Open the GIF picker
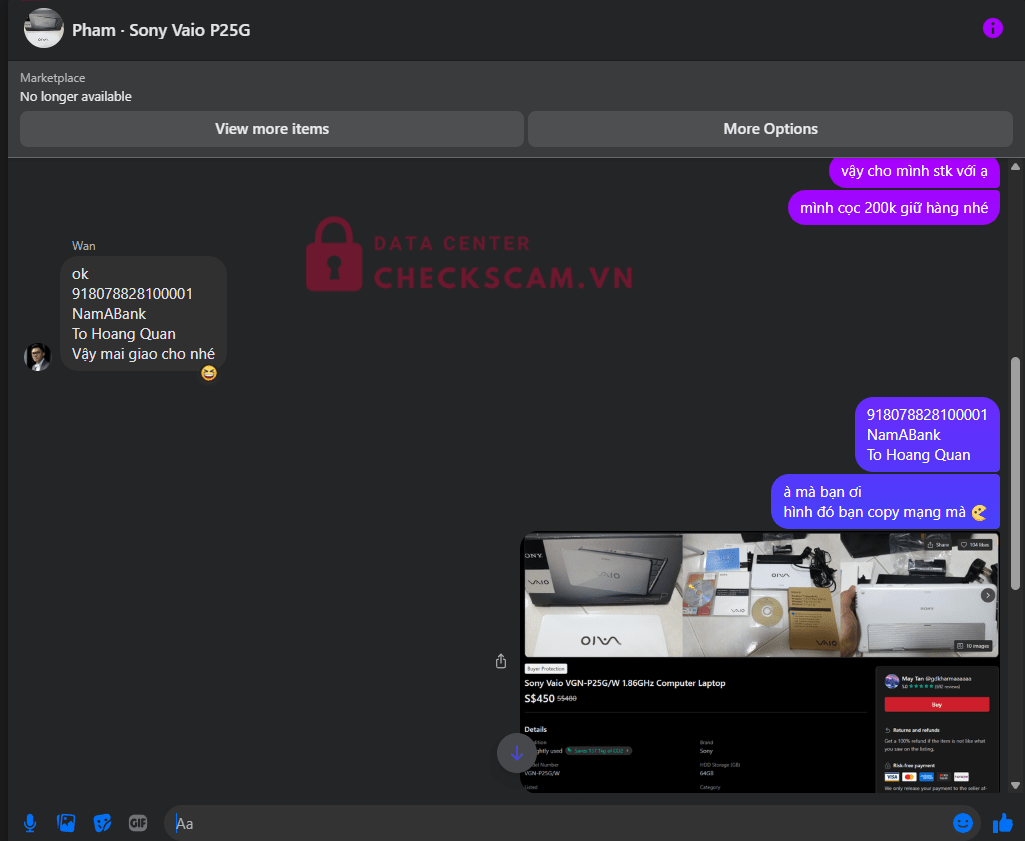 pyautogui.click(x=138, y=823)
